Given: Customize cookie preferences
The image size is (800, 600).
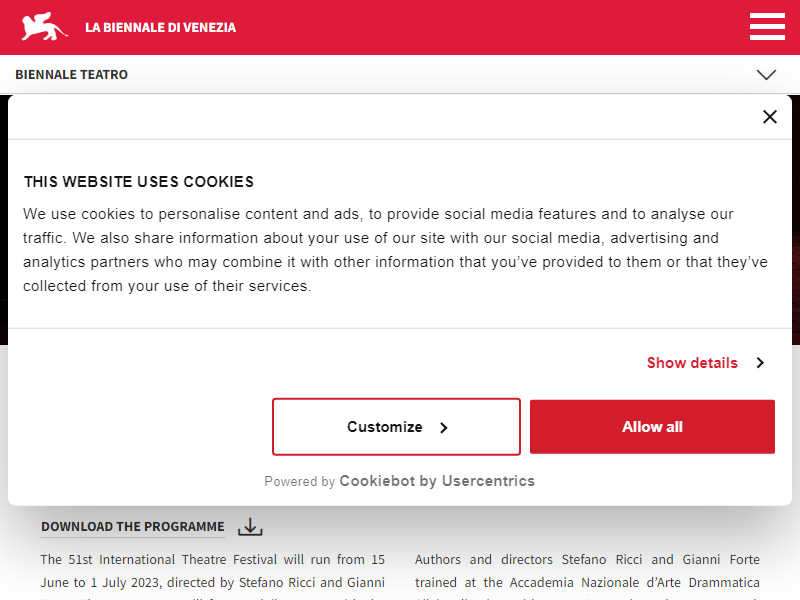Looking at the screenshot, I should [396, 427].
